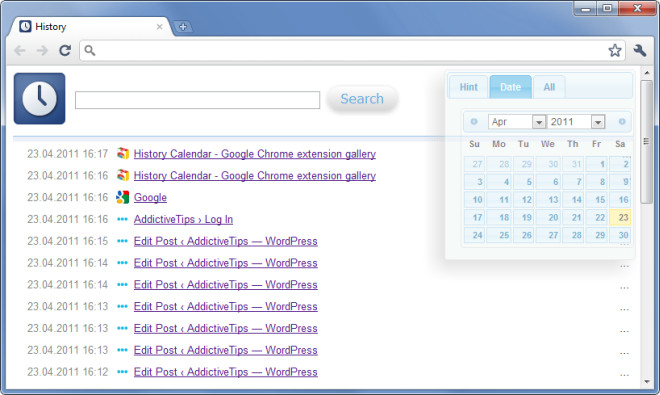660x395 pixels.
Task: Click the Search button
Action: (x=362, y=99)
